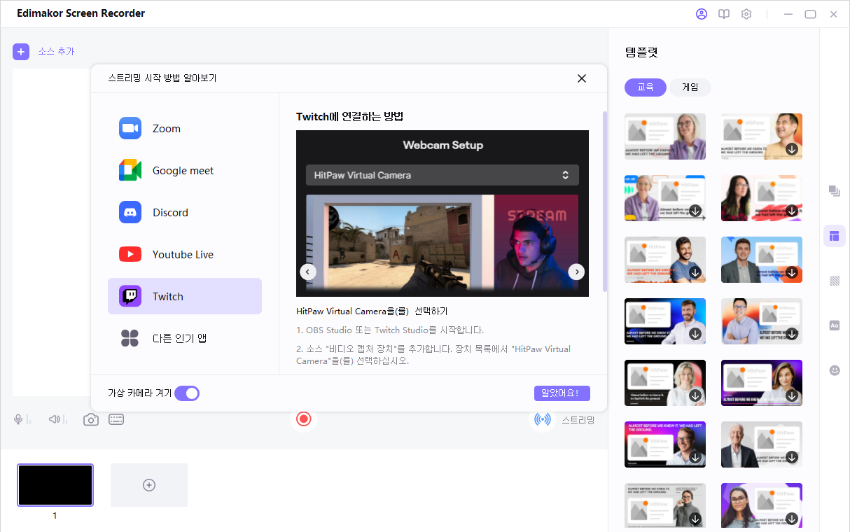Download template with white-haired older man
Screen dimensions: 850x532
click(x=792, y=457)
